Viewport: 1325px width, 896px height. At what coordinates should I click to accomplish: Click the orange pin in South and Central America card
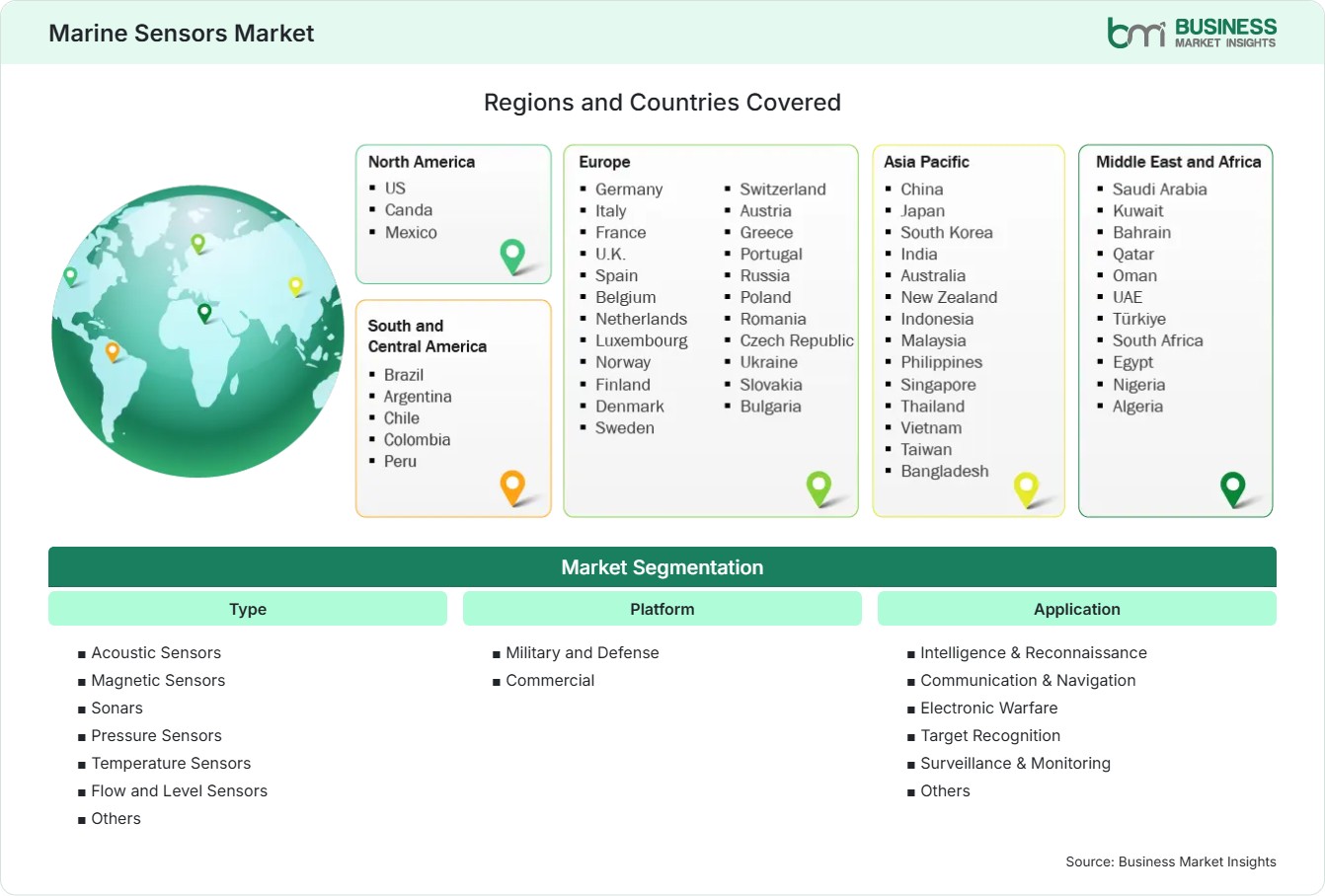[512, 487]
